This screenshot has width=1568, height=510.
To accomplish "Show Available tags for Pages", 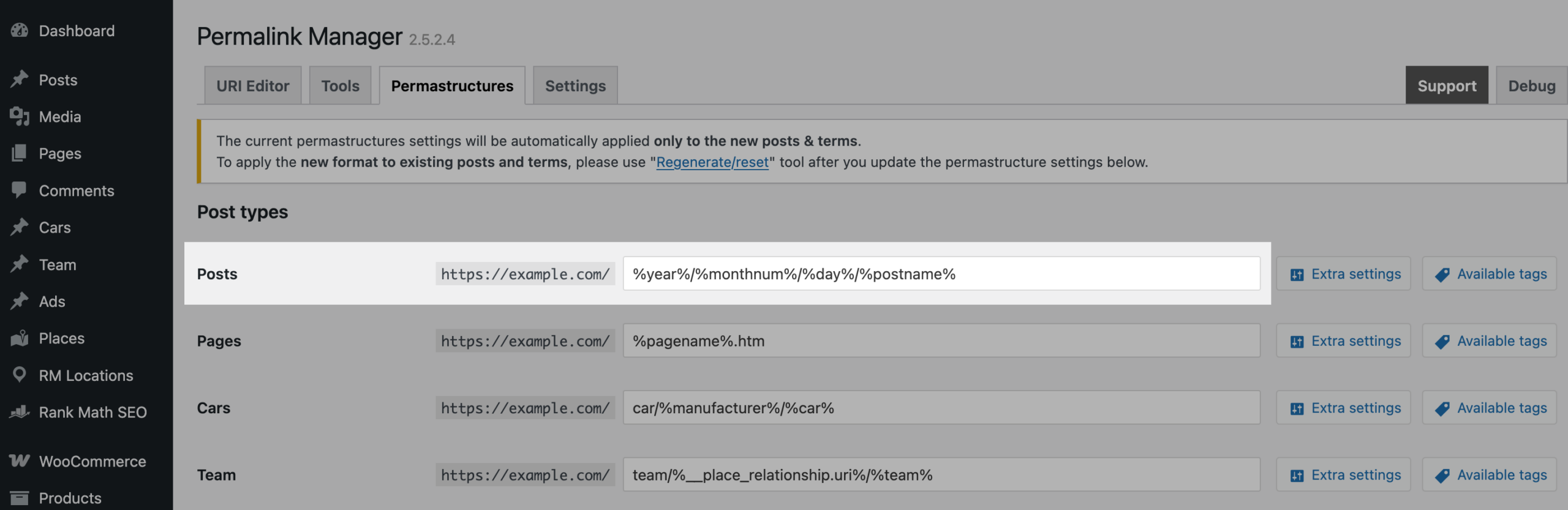I will pos(1490,341).
